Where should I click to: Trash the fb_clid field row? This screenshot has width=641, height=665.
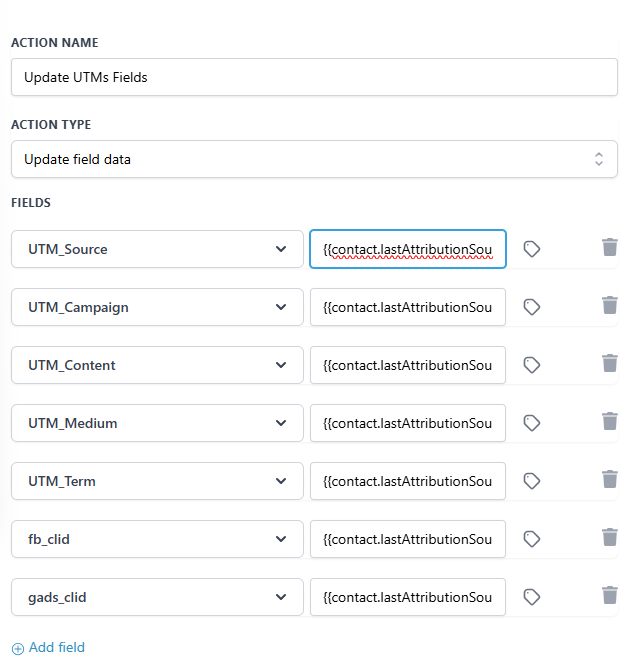(609, 537)
